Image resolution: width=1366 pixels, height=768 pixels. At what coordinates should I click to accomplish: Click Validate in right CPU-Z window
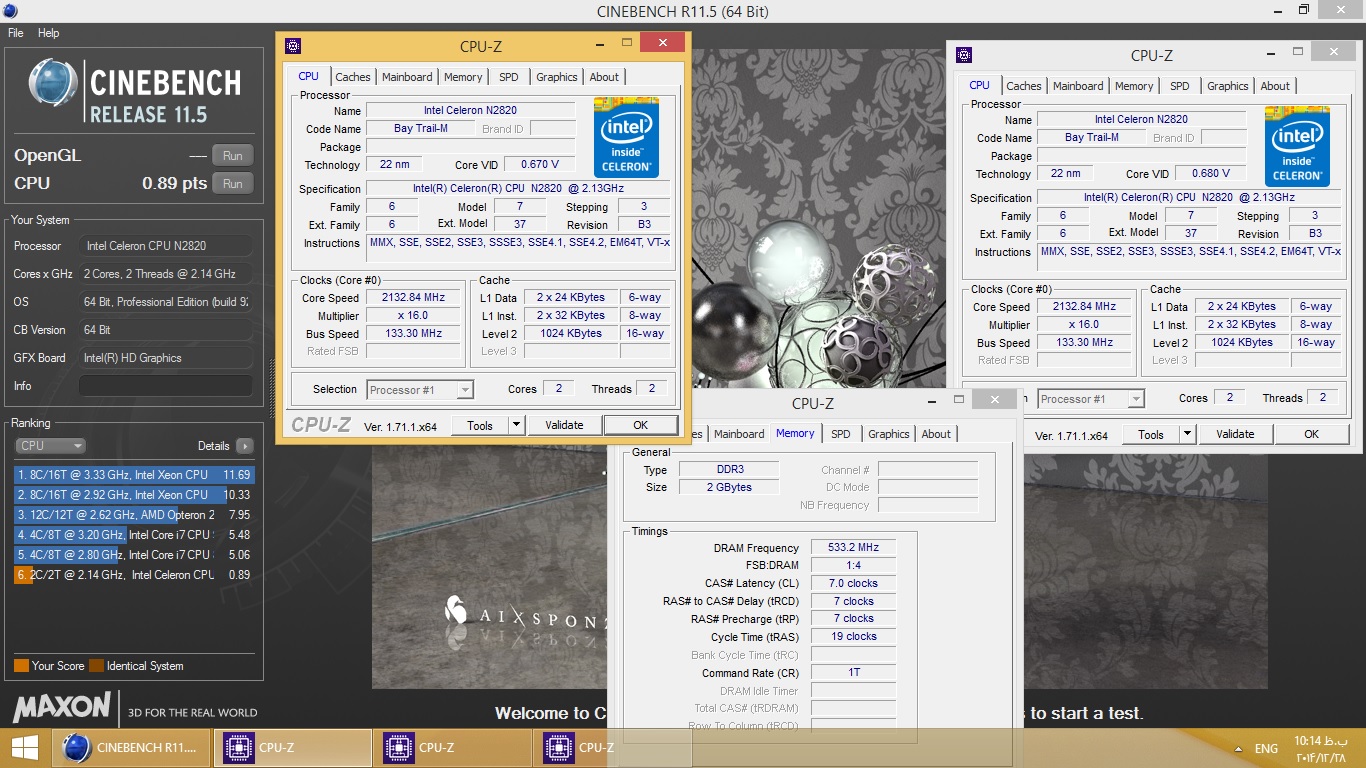pyautogui.click(x=1235, y=434)
